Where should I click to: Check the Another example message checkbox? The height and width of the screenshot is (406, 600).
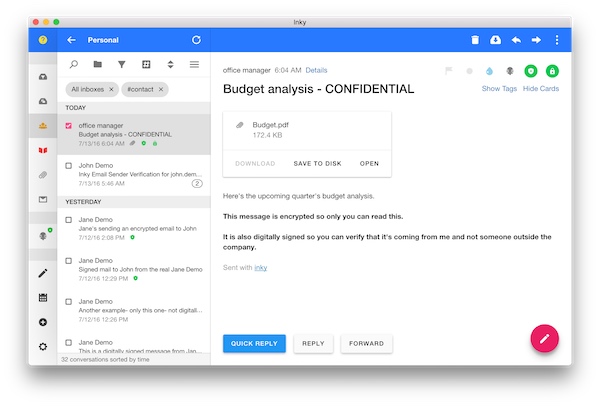[x=68, y=302]
